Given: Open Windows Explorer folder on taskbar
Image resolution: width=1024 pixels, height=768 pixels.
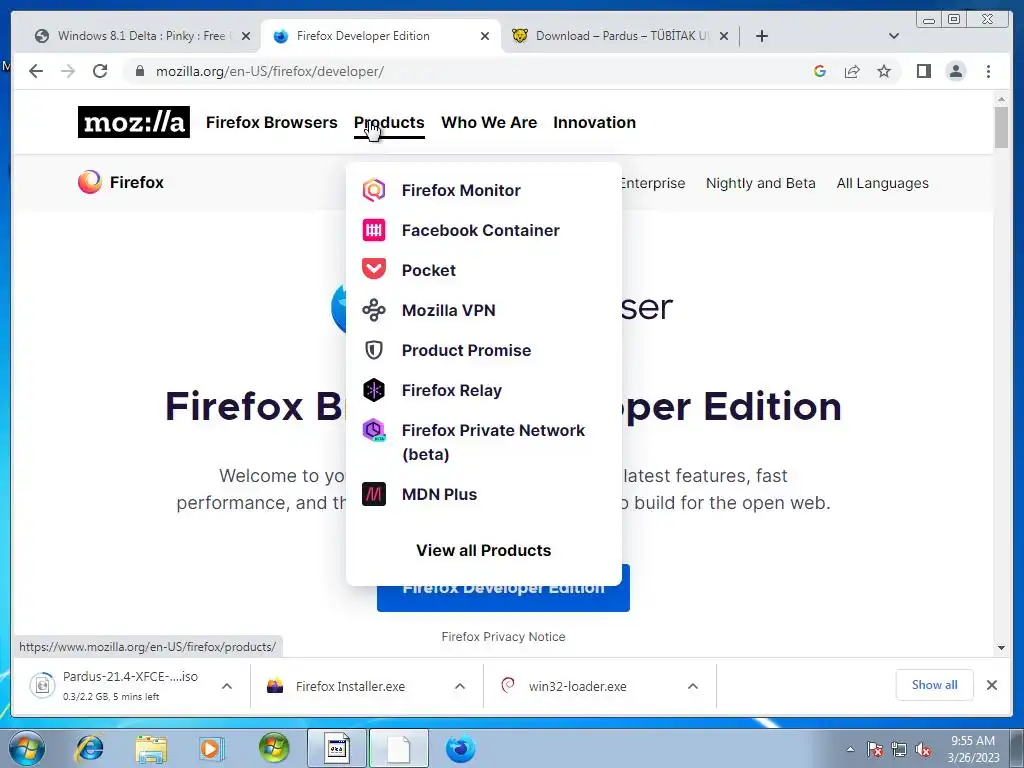Looking at the screenshot, I should click(x=151, y=748).
